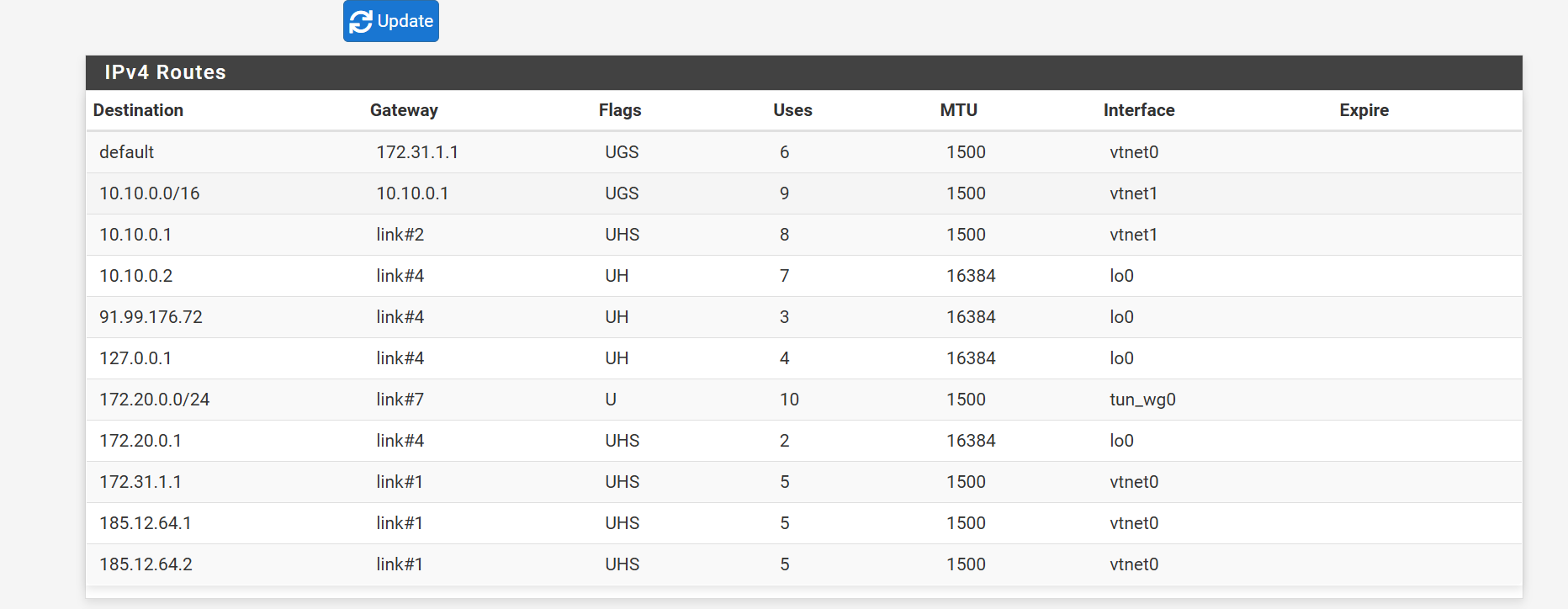Click the Gateway column header
The width and height of the screenshot is (1568, 609).
404,110
